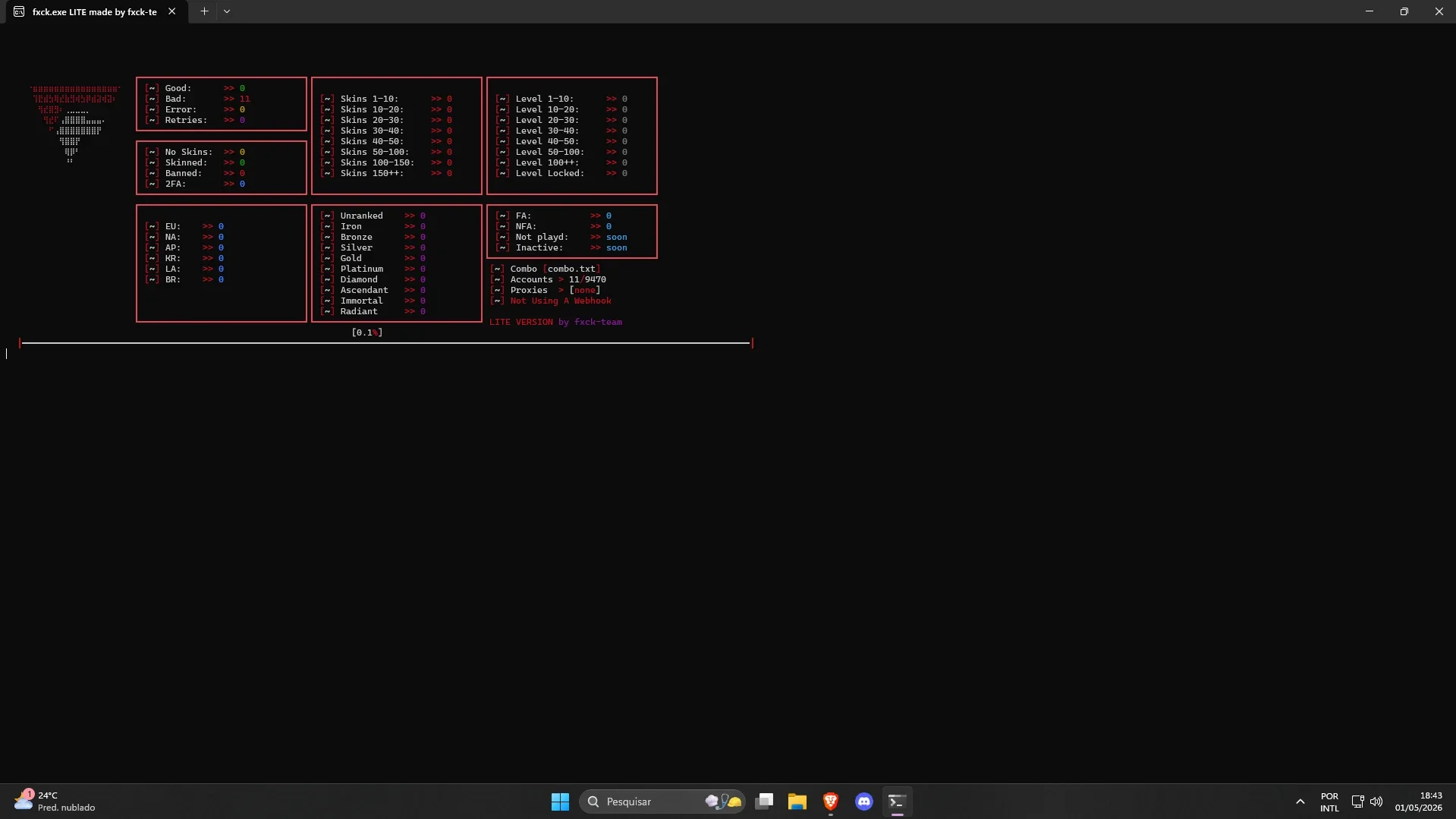1456x819 pixels.
Task: Select the fxck.exe LITE tab
Action: (x=96, y=12)
